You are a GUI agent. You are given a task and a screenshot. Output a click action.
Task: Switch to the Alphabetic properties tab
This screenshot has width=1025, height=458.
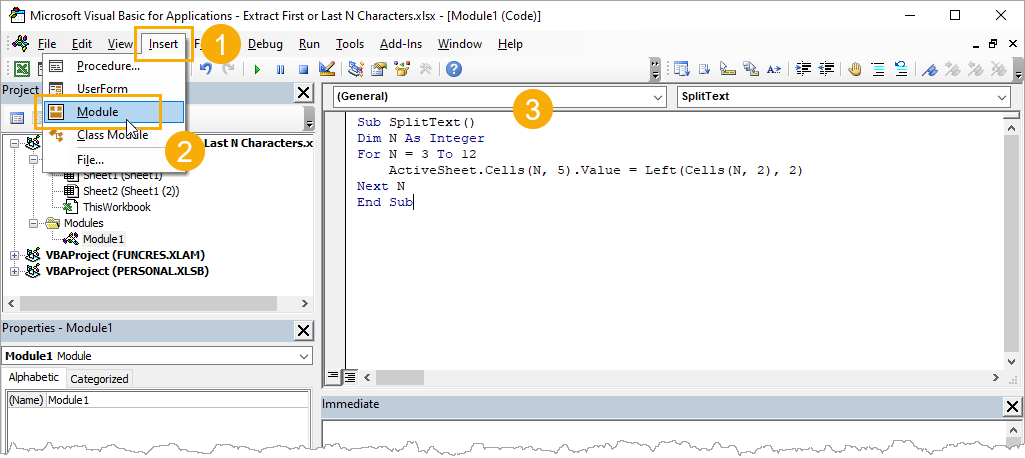click(x=33, y=377)
